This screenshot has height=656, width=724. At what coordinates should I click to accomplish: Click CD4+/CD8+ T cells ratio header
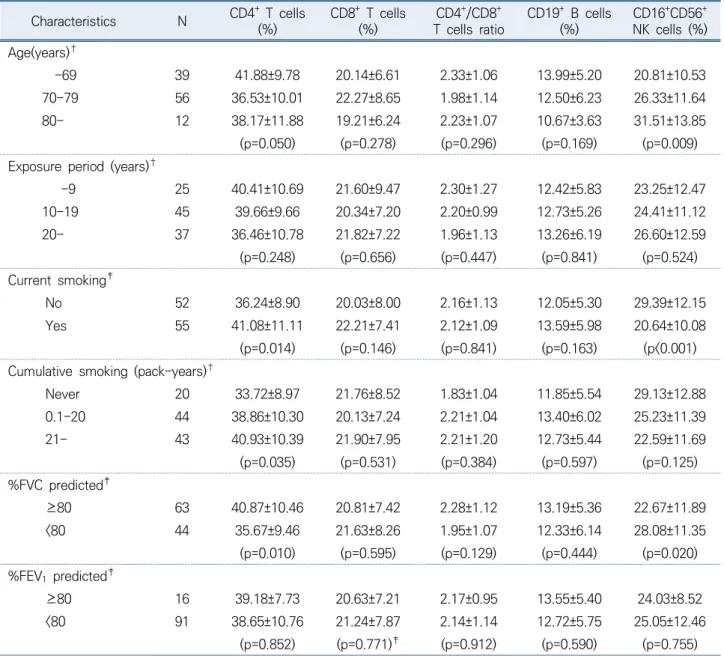(x=469, y=21)
